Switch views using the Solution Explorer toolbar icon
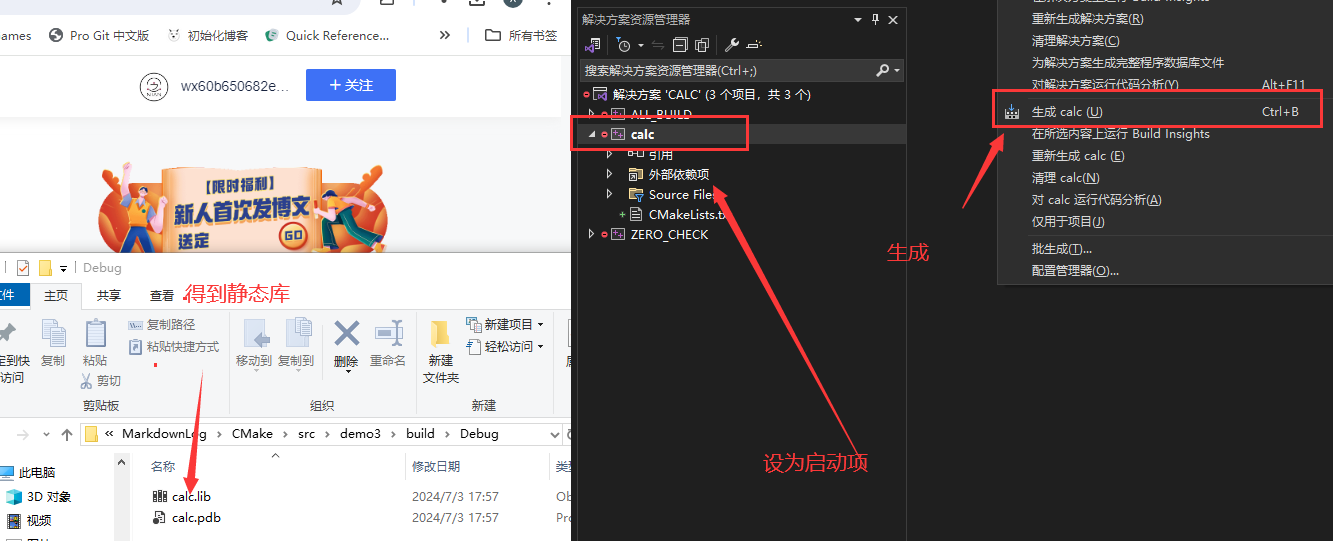1333x541 pixels. click(x=593, y=45)
